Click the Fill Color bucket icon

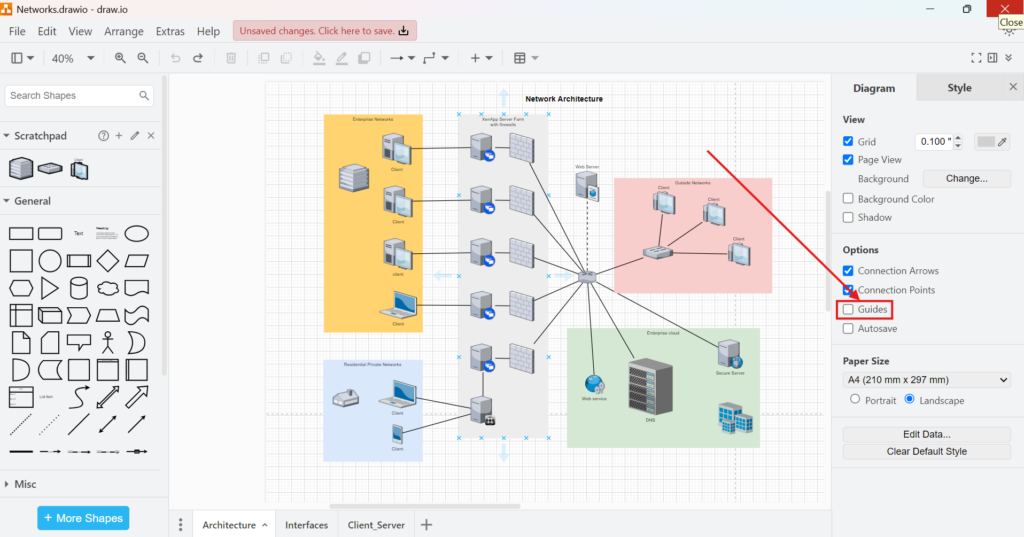[319, 58]
